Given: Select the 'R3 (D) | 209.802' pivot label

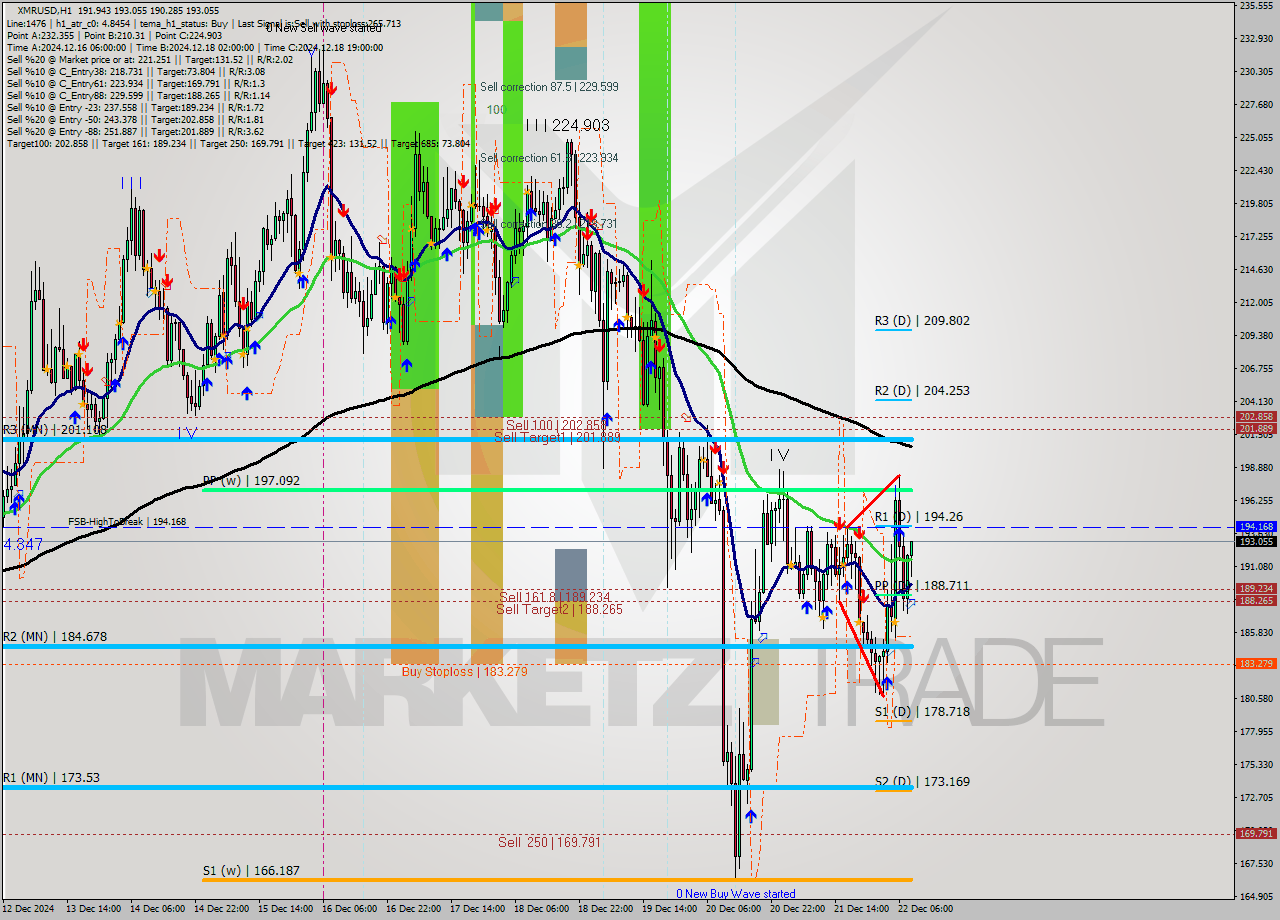Looking at the screenshot, I should [x=922, y=321].
